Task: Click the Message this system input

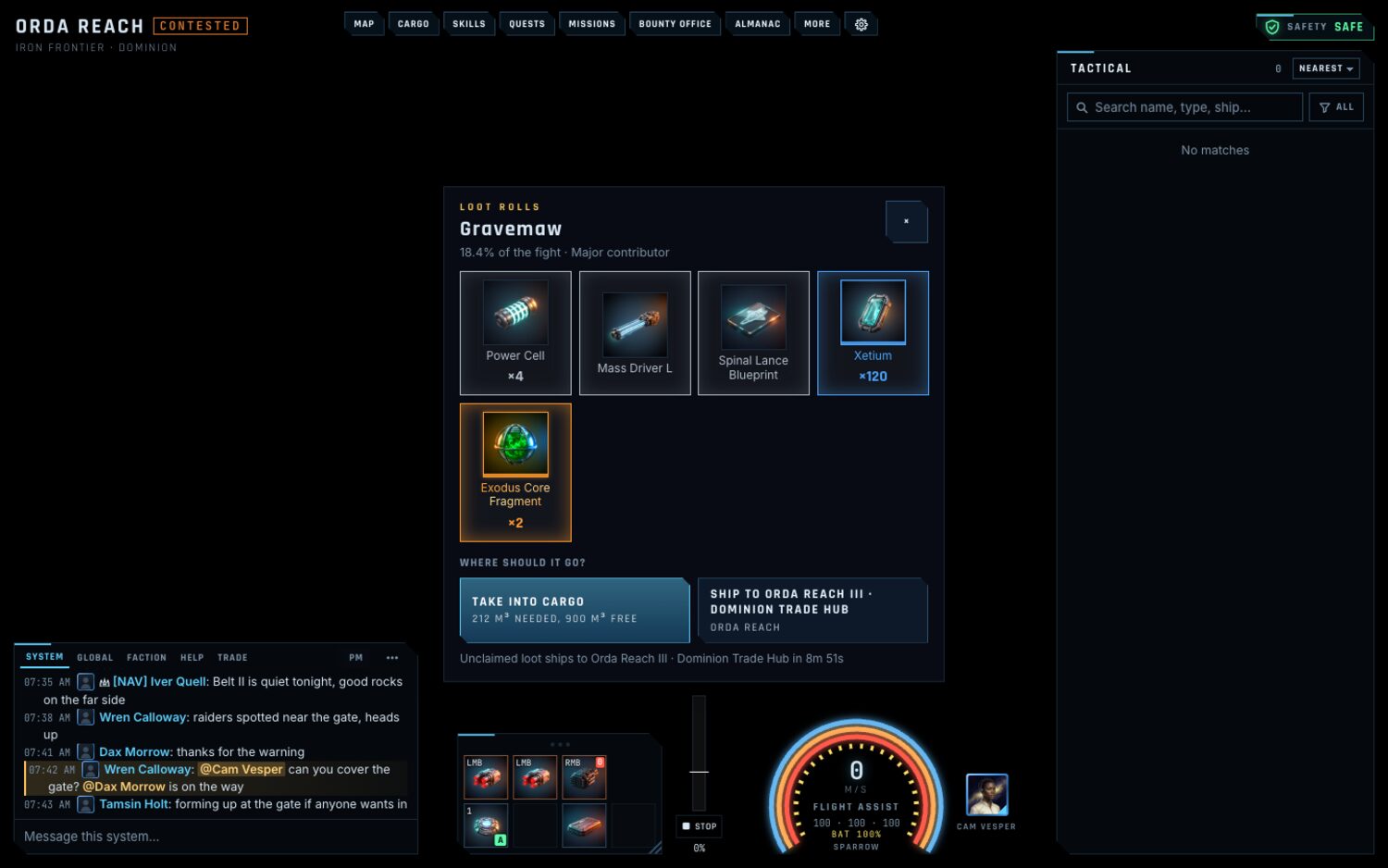Action: 216,837
